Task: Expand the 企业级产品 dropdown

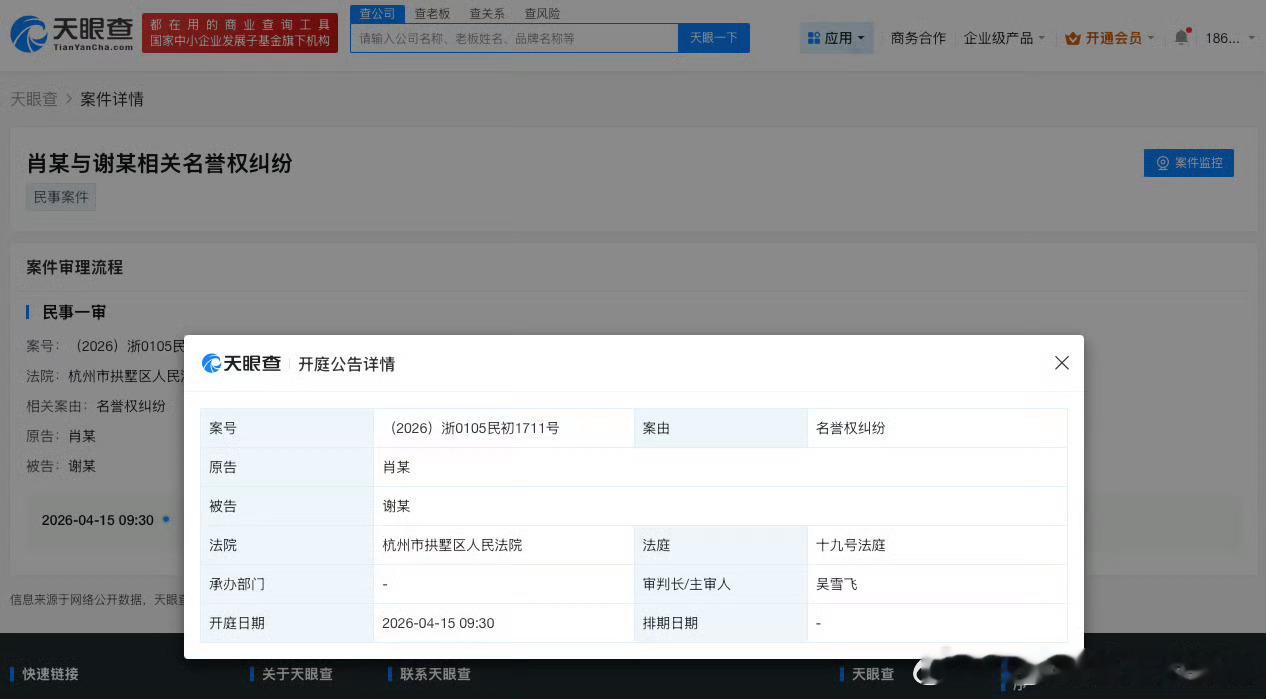Action: (x=1004, y=37)
